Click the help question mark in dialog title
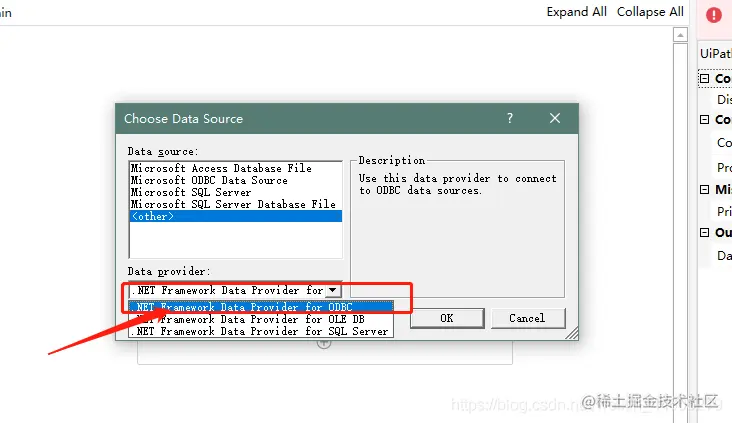 [x=510, y=119]
